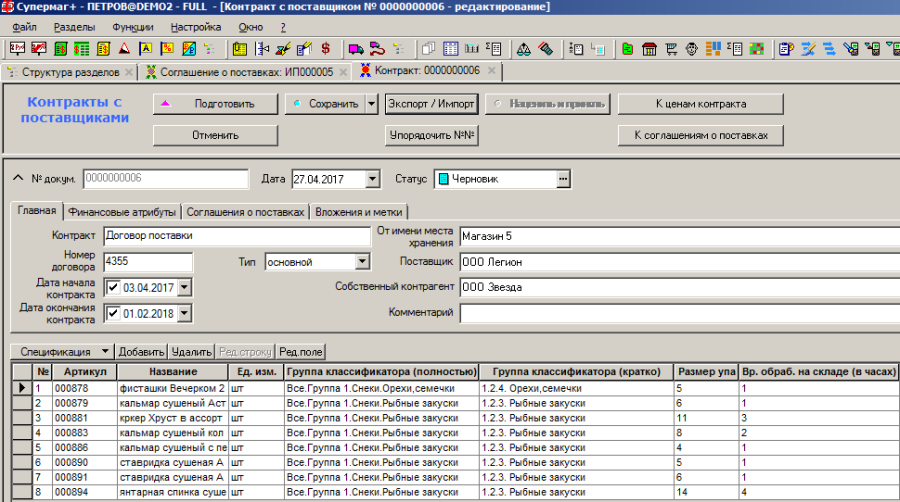Click the yellow dollar scroll icon
Screen dimensions: 900x502
(103, 49)
